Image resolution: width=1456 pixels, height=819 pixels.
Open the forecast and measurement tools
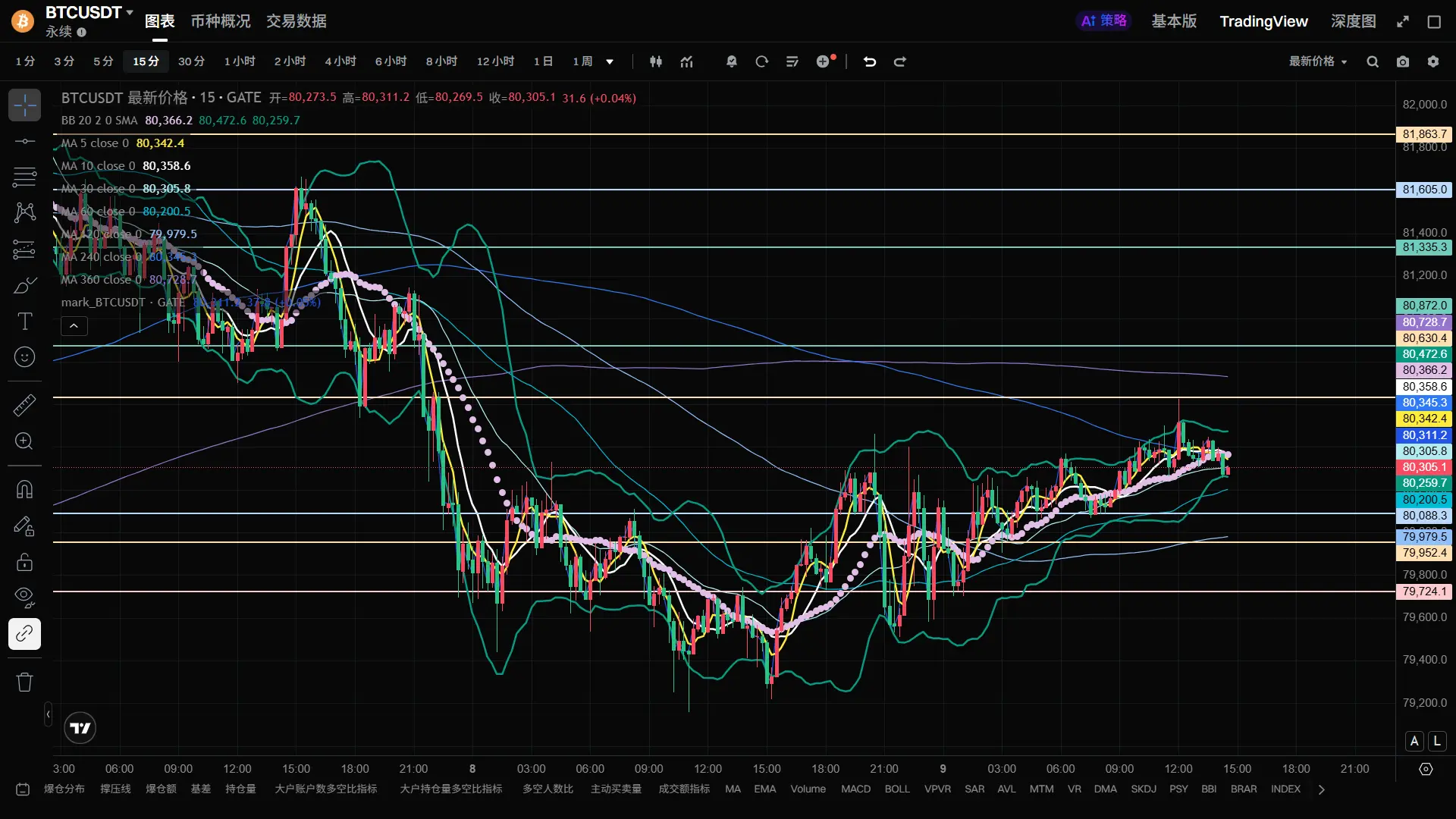tap(24, 249)
